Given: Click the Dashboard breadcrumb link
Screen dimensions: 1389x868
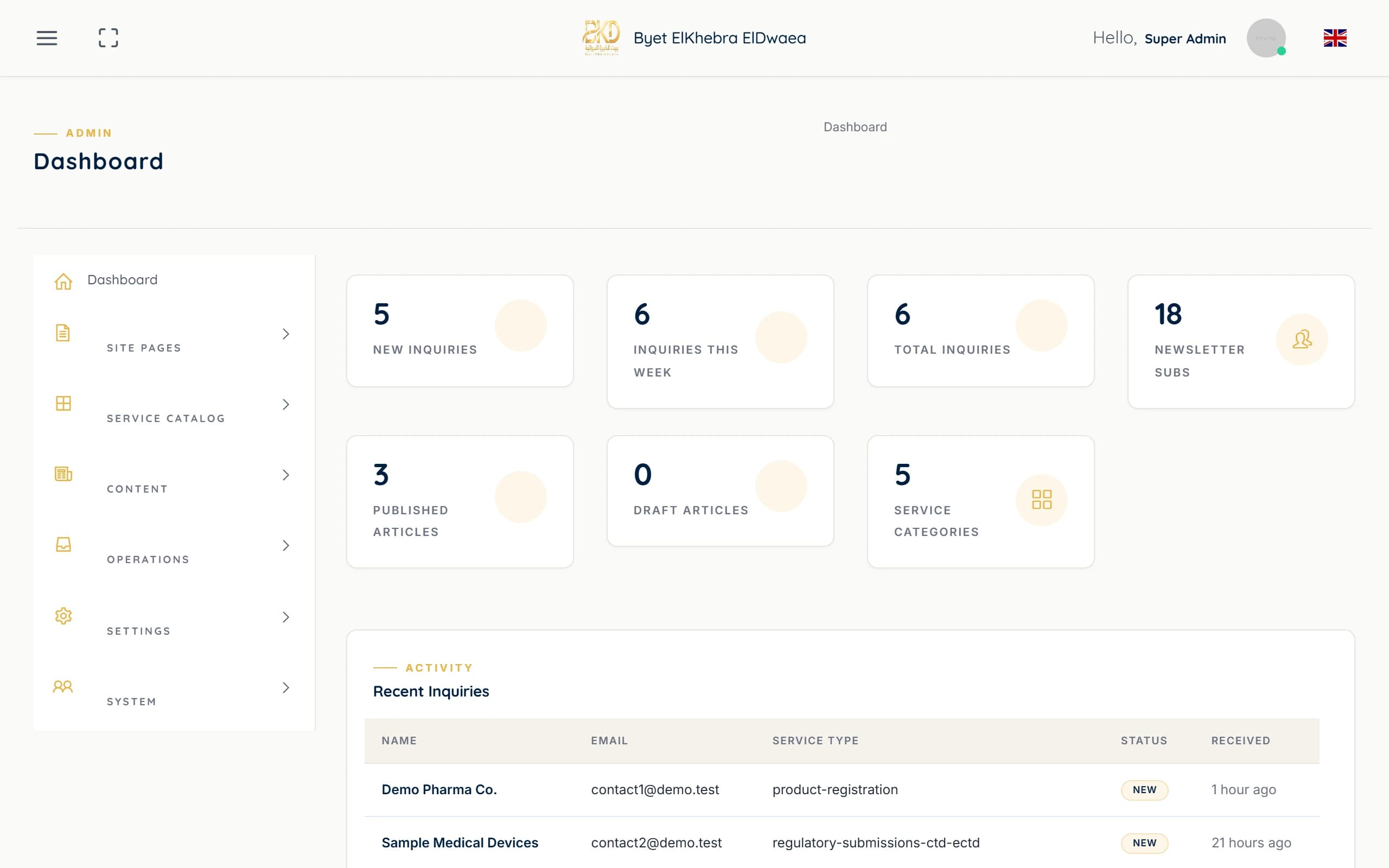Looking at the screenshot, I should 855,127.
